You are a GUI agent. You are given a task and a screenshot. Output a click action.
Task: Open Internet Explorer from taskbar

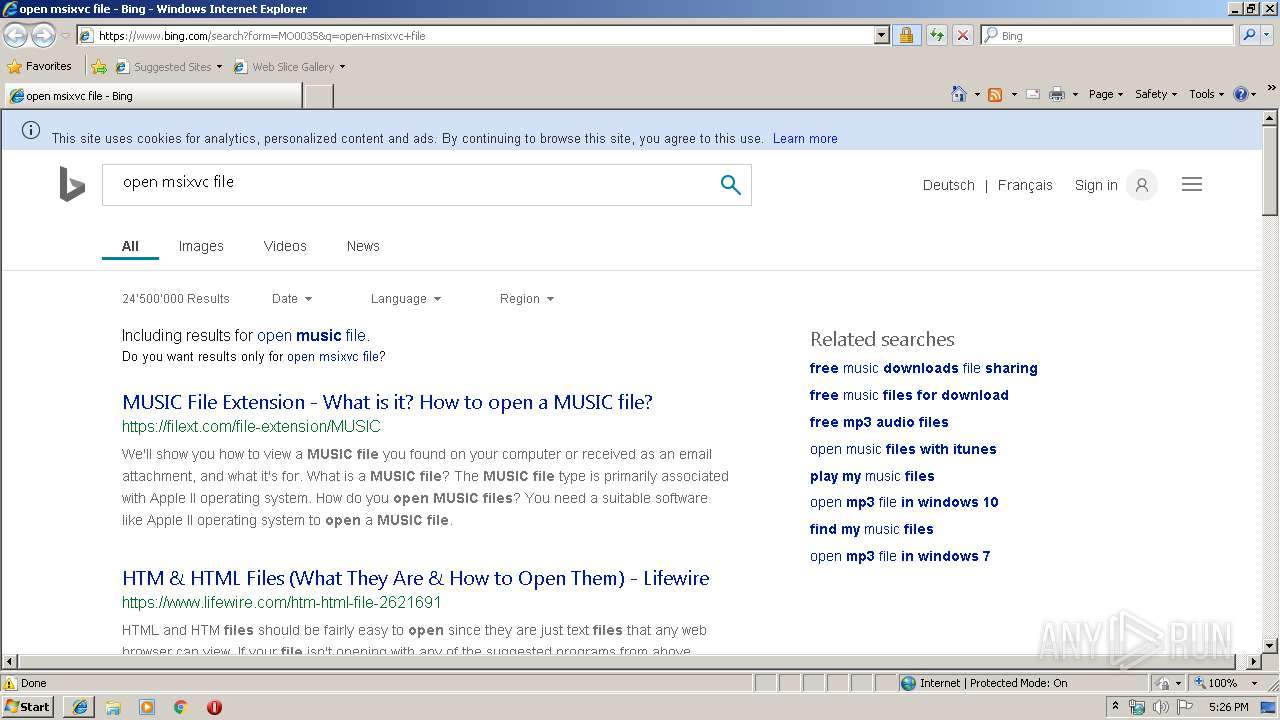coord(80,707)
